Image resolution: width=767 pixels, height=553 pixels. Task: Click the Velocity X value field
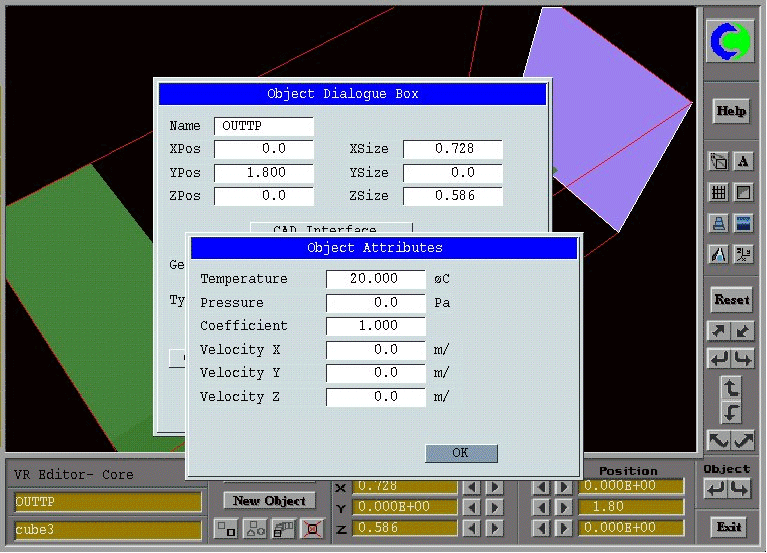coord(376,350)
